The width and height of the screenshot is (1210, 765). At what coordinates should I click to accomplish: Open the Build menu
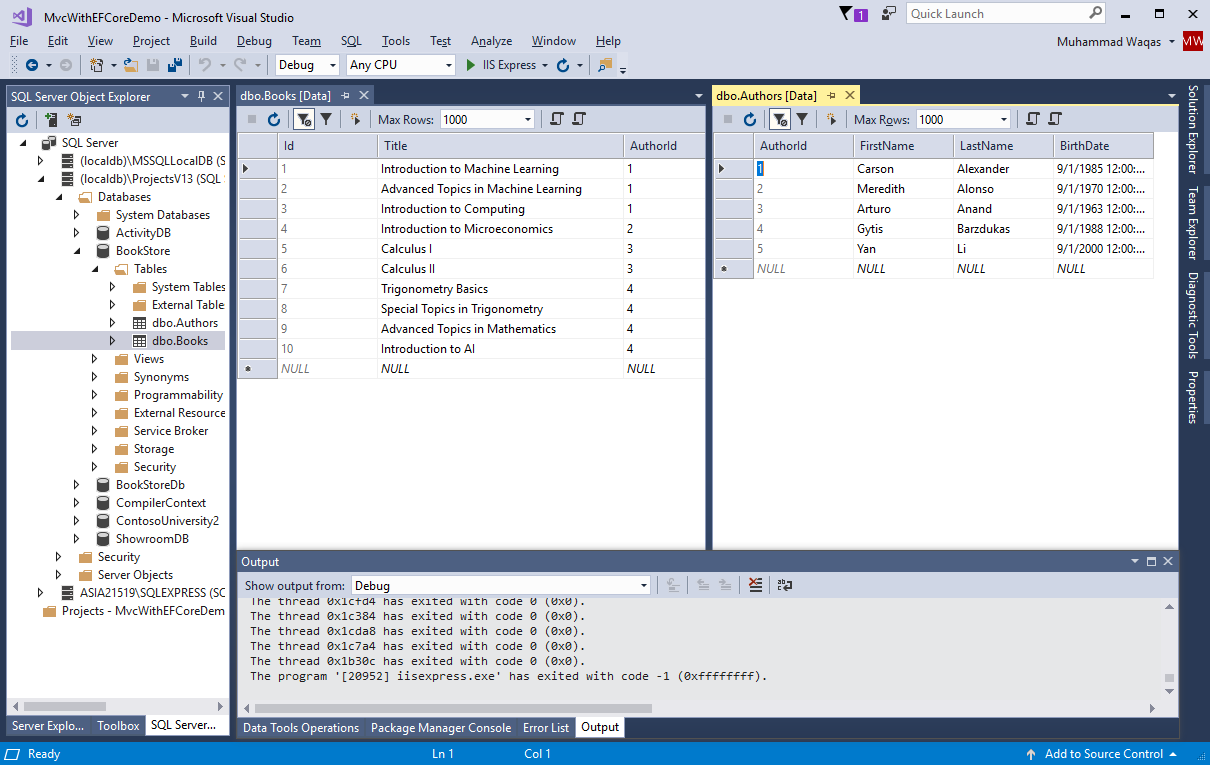point(203,41)
